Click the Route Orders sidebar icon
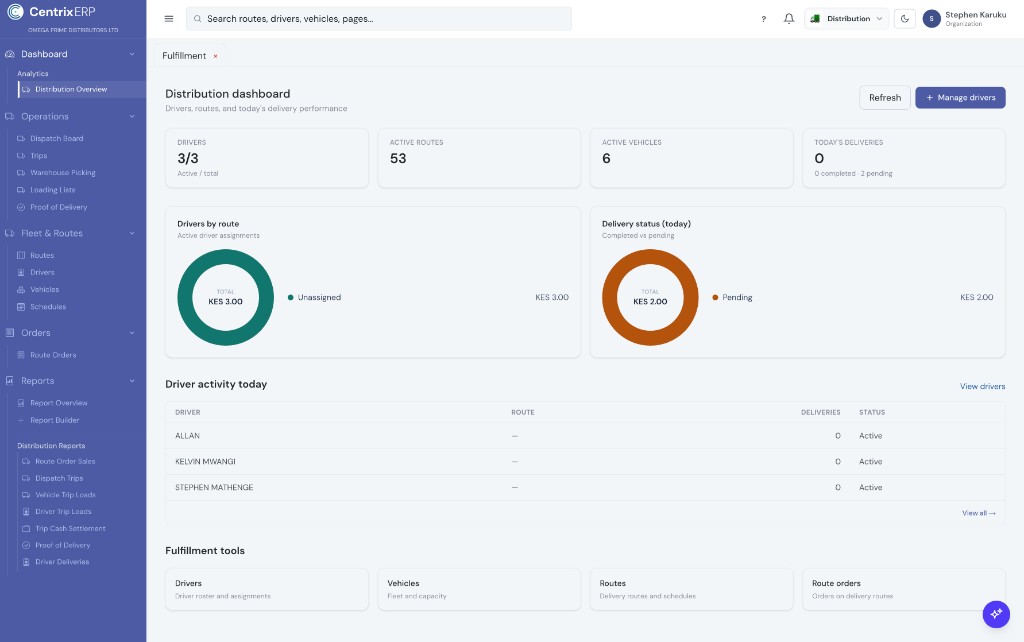 pyautogui.click(x=21, y=355)
